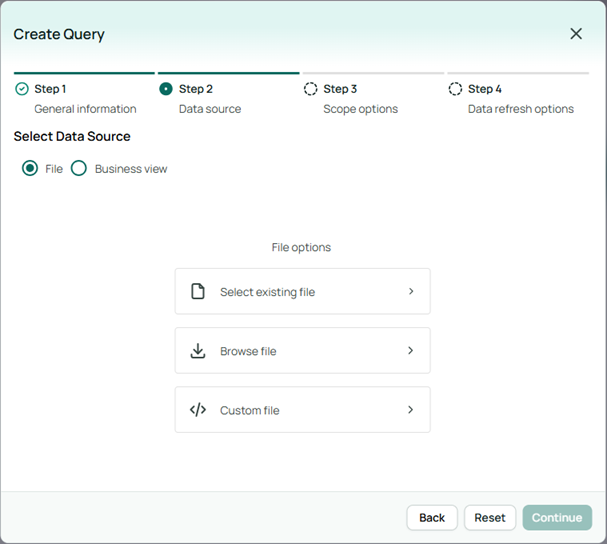Screen dimensions: 607x544
Task: Click the Step 4 dashed circle icon
Action: pyautogui.click(x=455, y=89)
